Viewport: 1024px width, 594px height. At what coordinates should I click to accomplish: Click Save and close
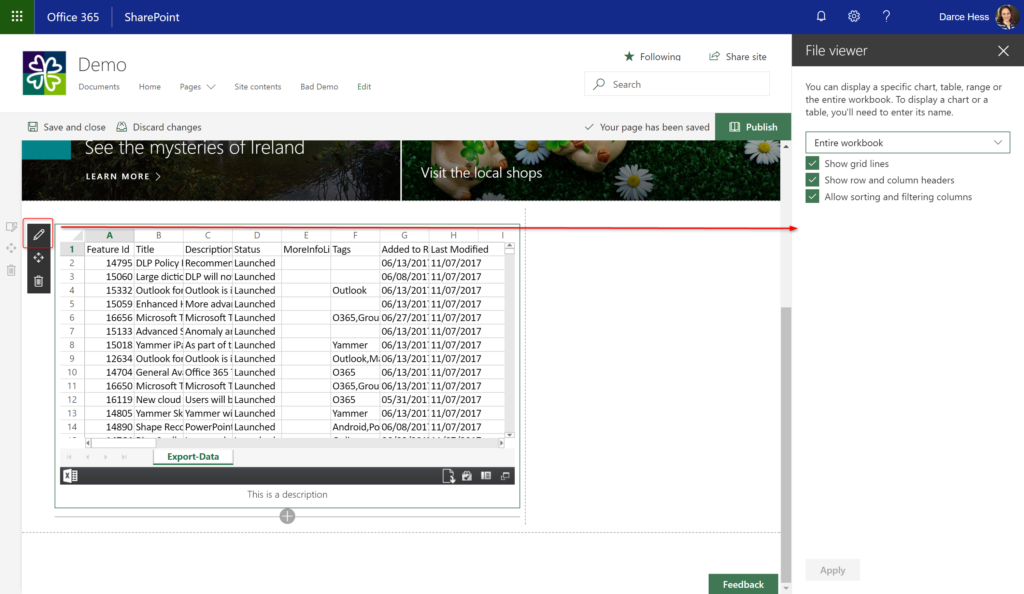coord(67,127)
